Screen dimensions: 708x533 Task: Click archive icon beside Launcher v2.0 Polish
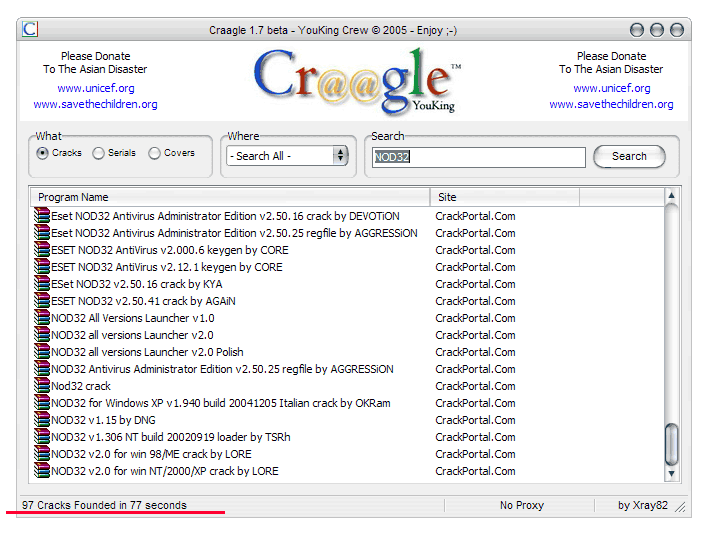click(42, 351)
